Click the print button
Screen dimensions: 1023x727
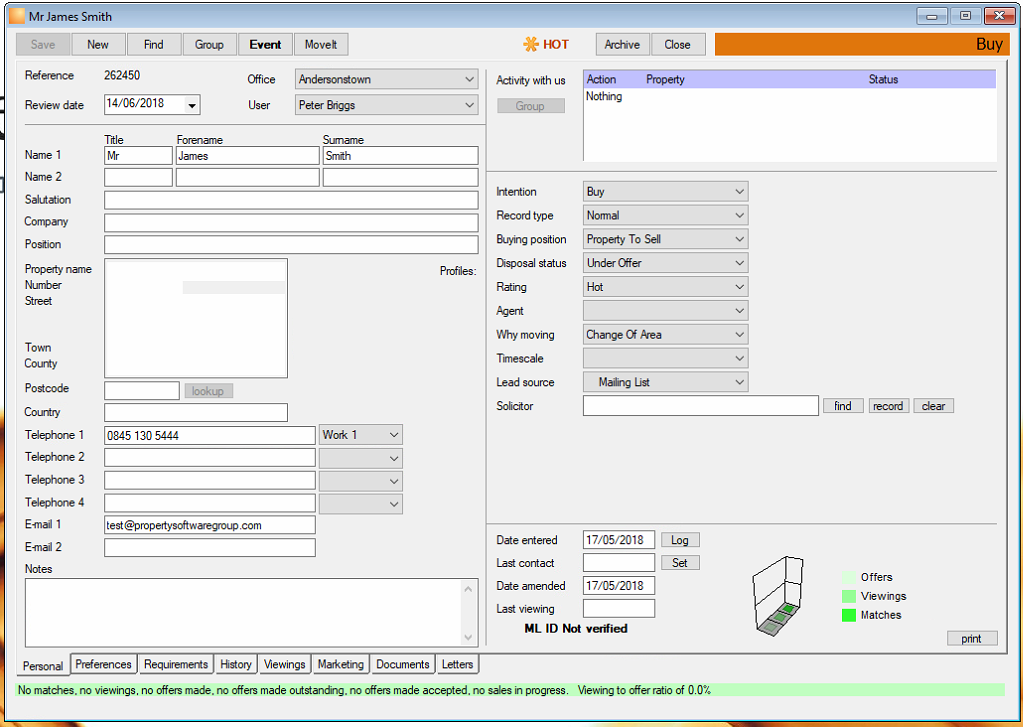pyautogui.click(x=971, y=639)
